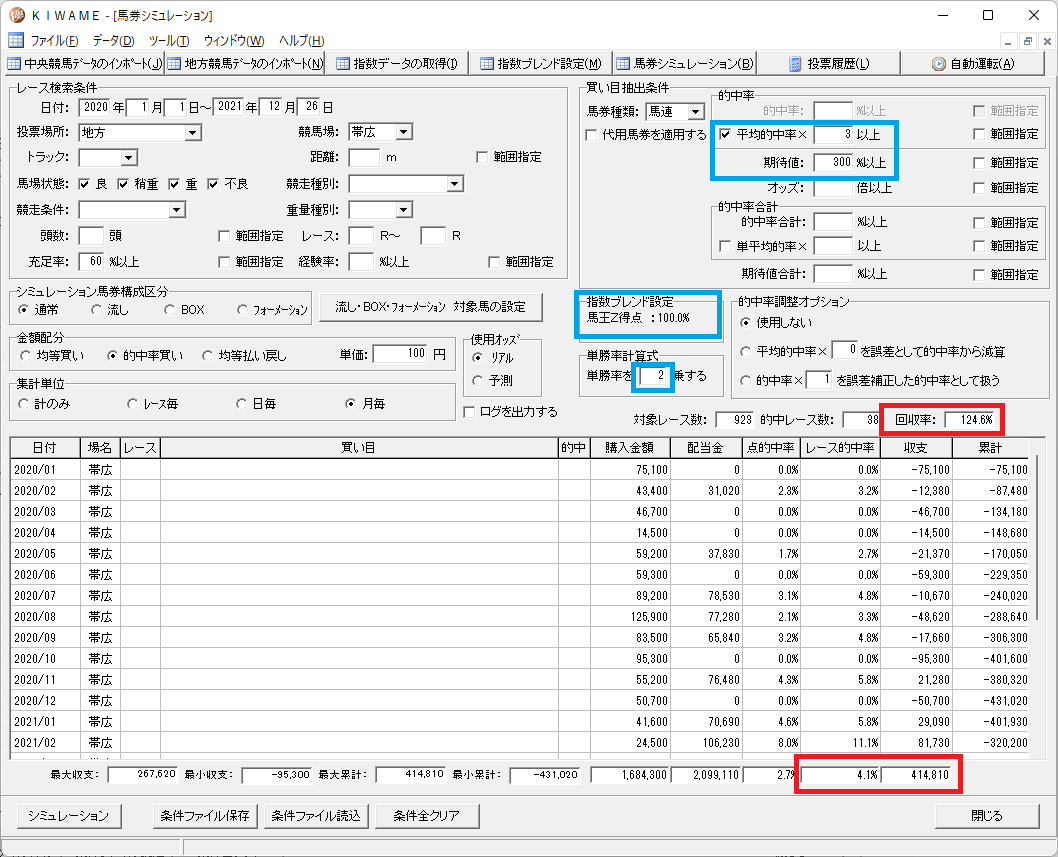Uncheck the 重 track condition checkbox

174,184
